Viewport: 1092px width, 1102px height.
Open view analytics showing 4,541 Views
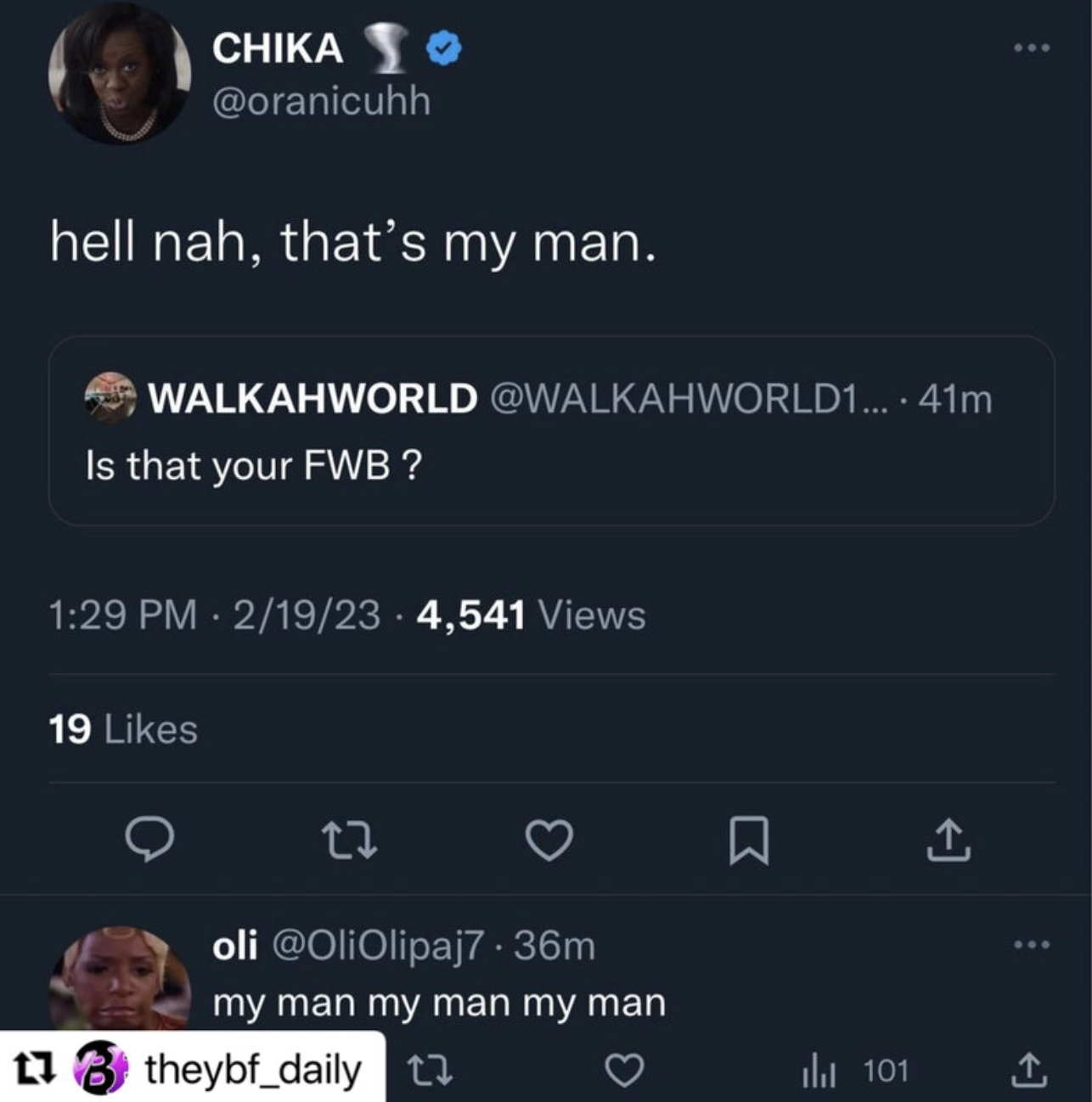tap(531, 615)
